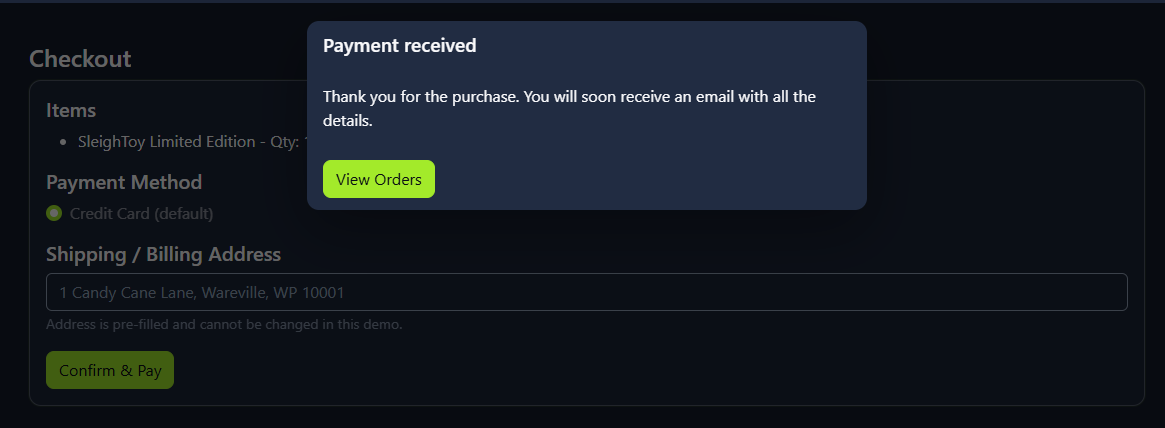Select the Credit Card radio button
Image resolution: width=1165 pixels, height=428 pixels.
(54, 213)
